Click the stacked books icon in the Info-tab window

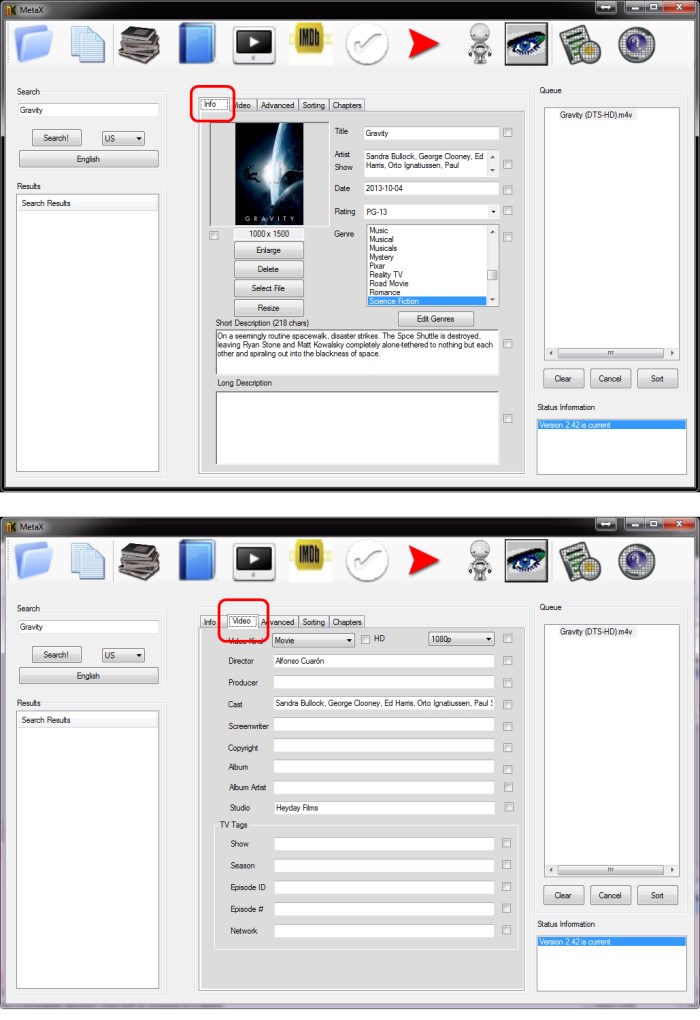point(139,44)
